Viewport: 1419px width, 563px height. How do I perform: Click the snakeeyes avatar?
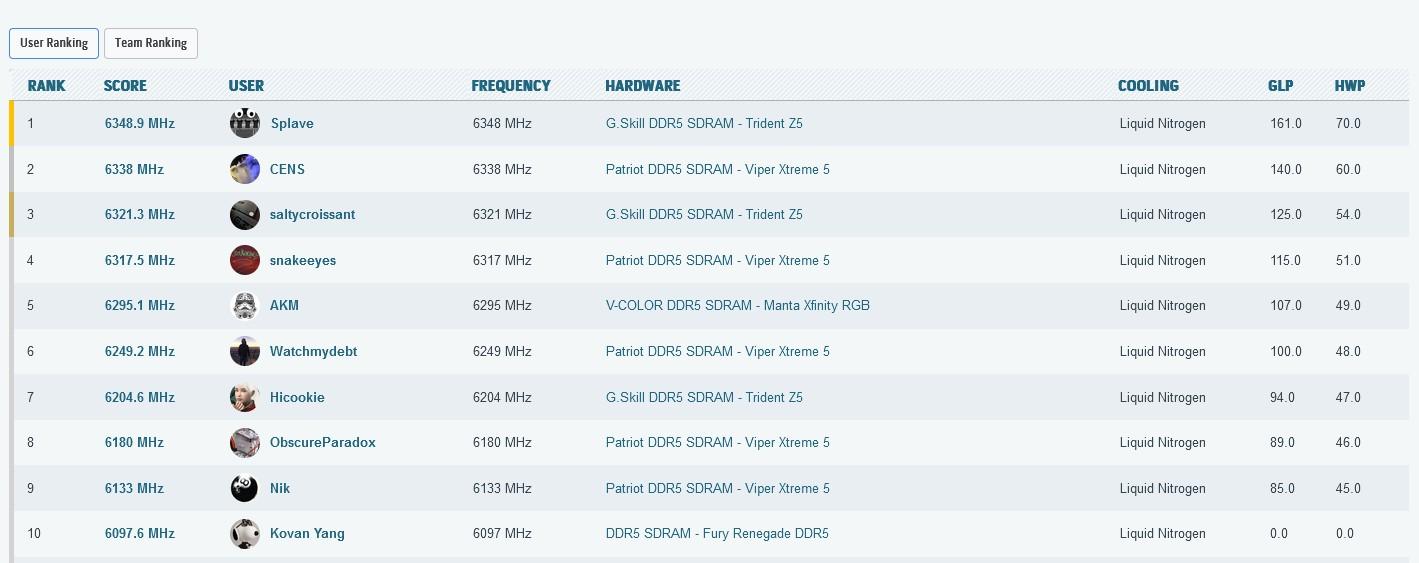245,260
